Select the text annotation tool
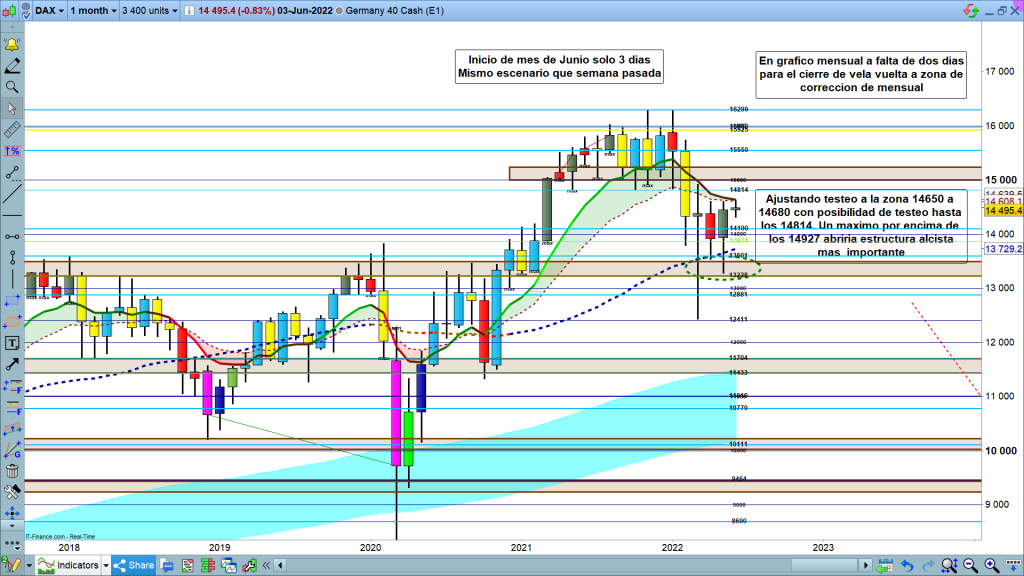1024x576 pixels. pos(12,343)
